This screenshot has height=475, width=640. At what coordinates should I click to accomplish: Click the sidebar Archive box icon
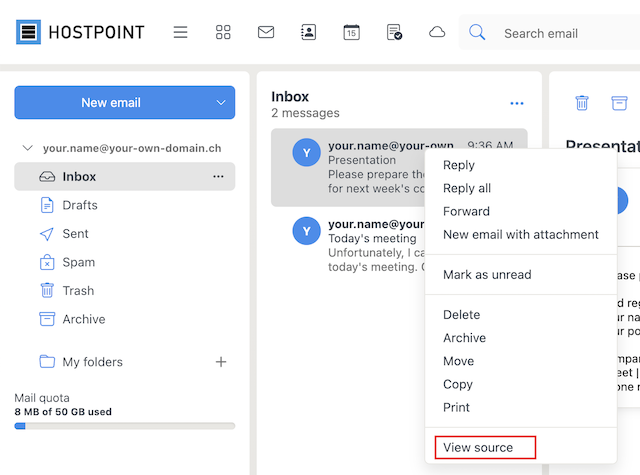coord(47,319)
